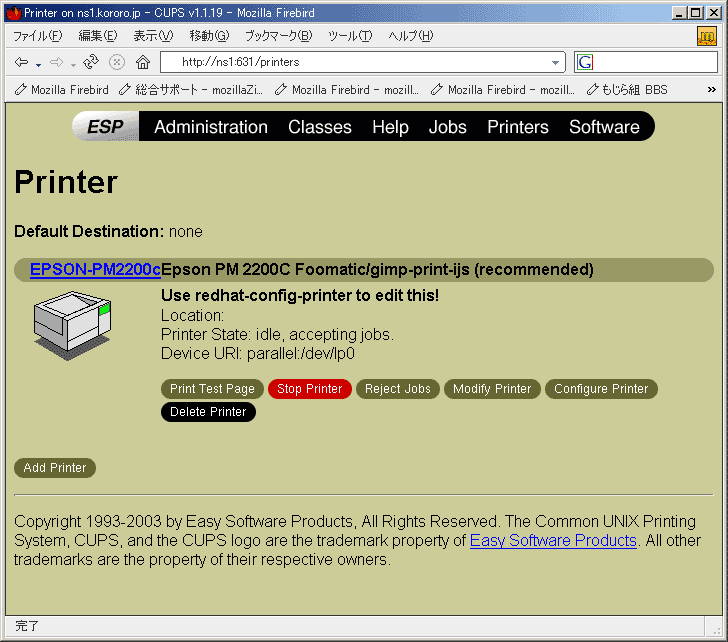Click the black Delete Printer button

tap(208, 412)
